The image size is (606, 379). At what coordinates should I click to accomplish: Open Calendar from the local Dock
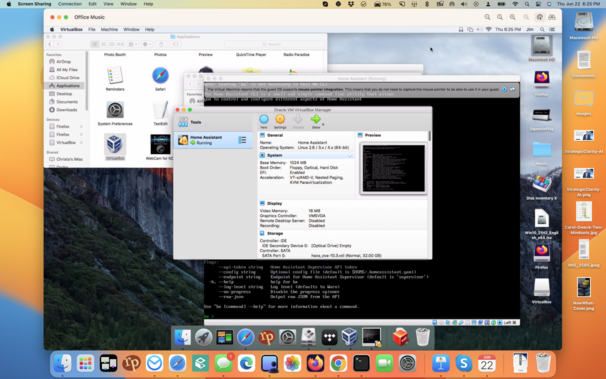[487, 363]
